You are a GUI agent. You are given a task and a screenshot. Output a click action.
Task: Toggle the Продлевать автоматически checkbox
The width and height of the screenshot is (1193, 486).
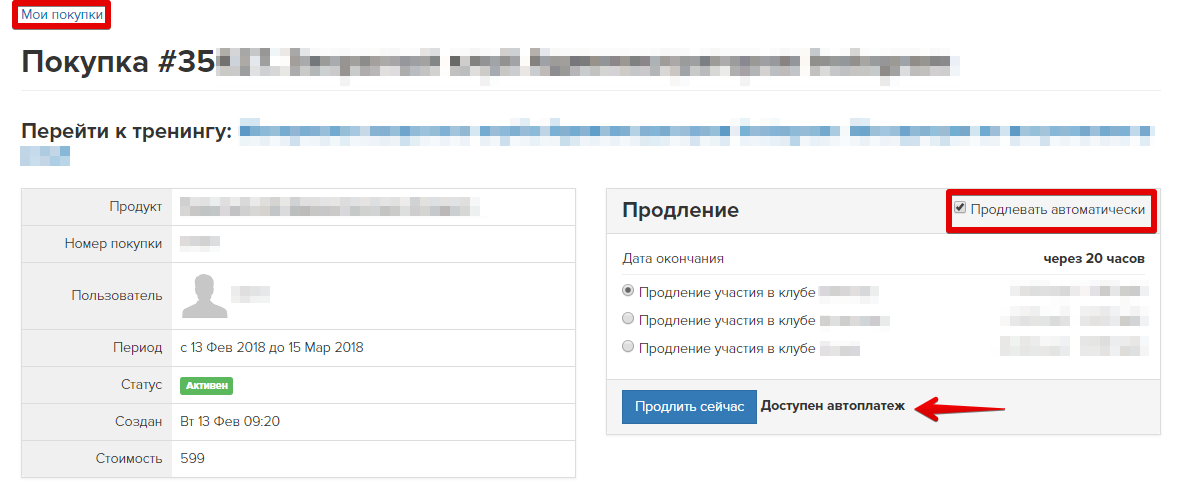[x=960, y=209]
